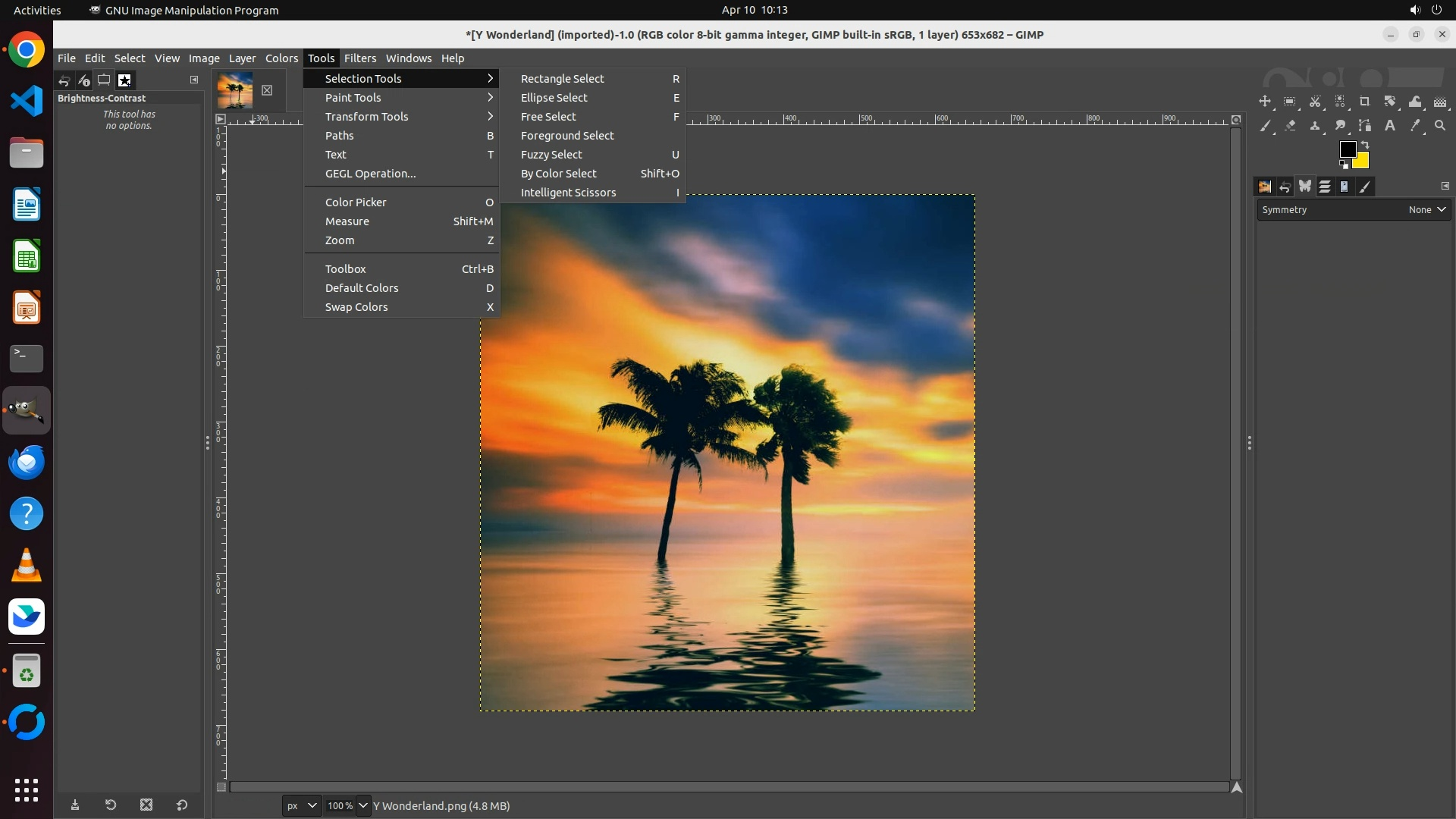This screenshot has width=1456, height=819.
Task: Toggle quick mask at canvas corner
Action: coord(221,787)
